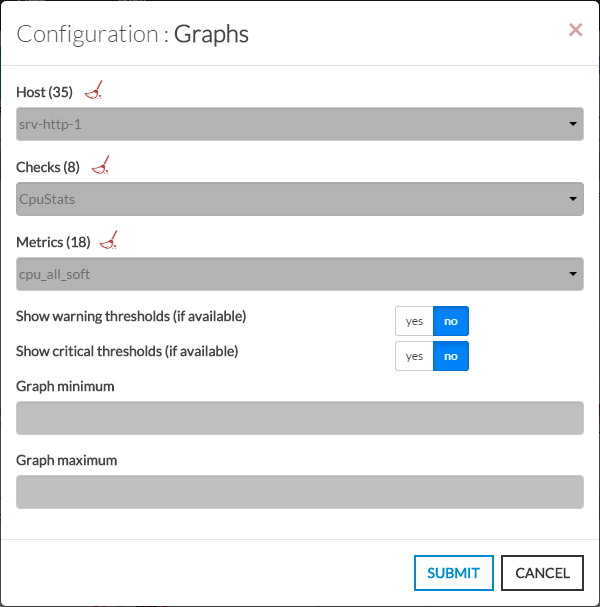This screenshot has width=600, height=607.
Task: Click the Show critical thresholds label
Action: (x=127, y=351)
